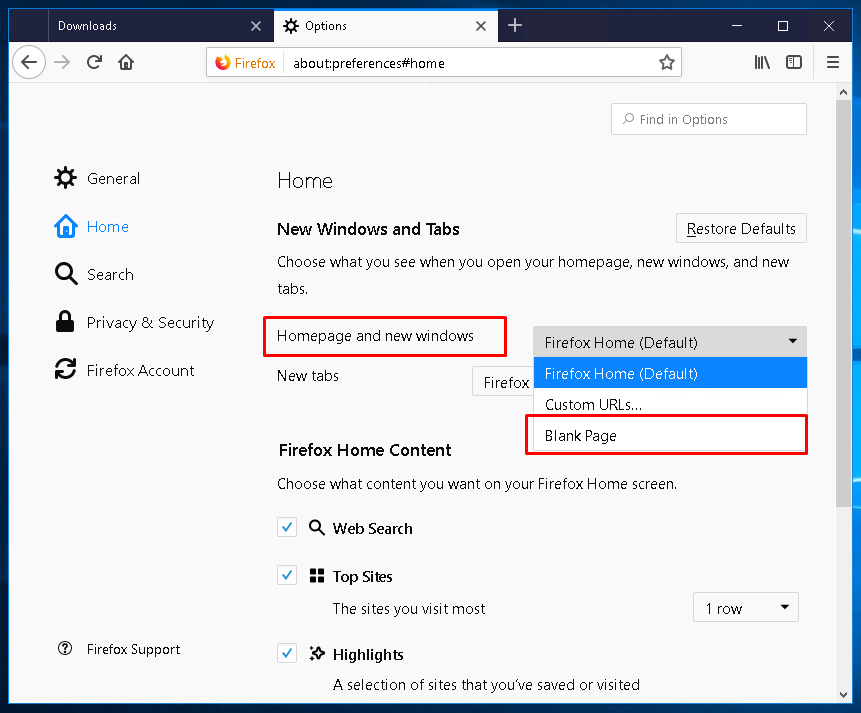Screen dimensions: 861x713
Task: Click the Find in Options search field
Action: tap(708, 119)
